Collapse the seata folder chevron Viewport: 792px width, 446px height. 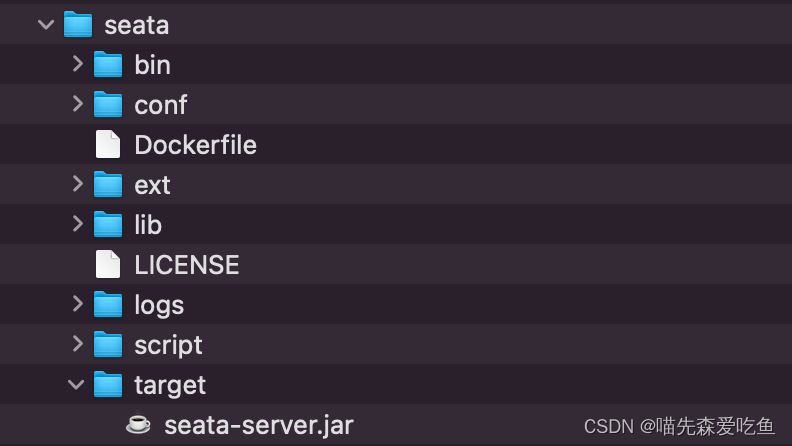click(46, 24)
